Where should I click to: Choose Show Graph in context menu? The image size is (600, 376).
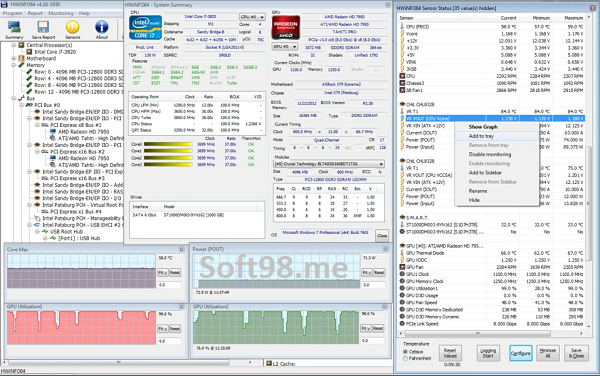point(483,127)
